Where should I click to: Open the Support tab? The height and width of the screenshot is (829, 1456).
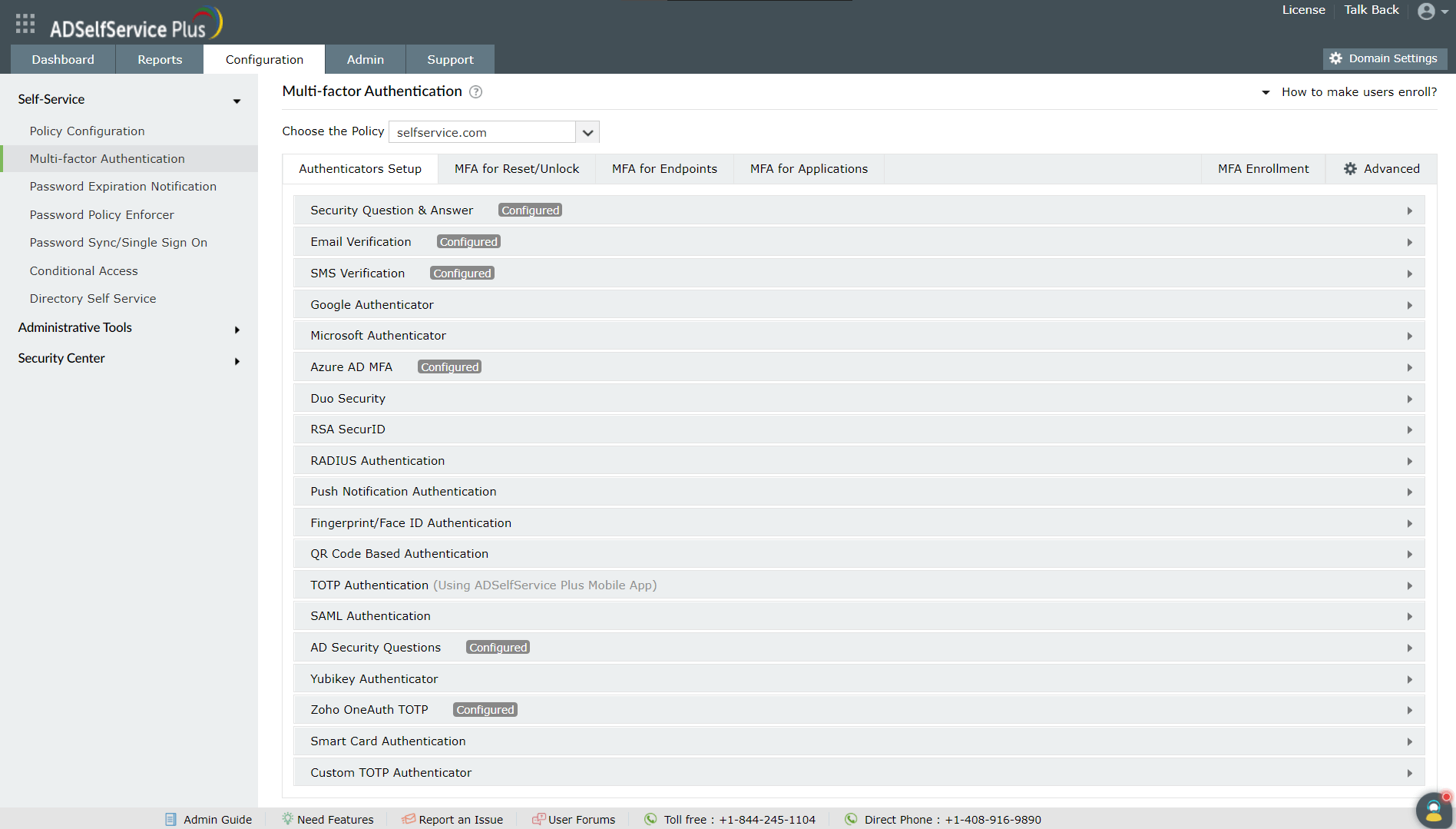coord(450,59)
